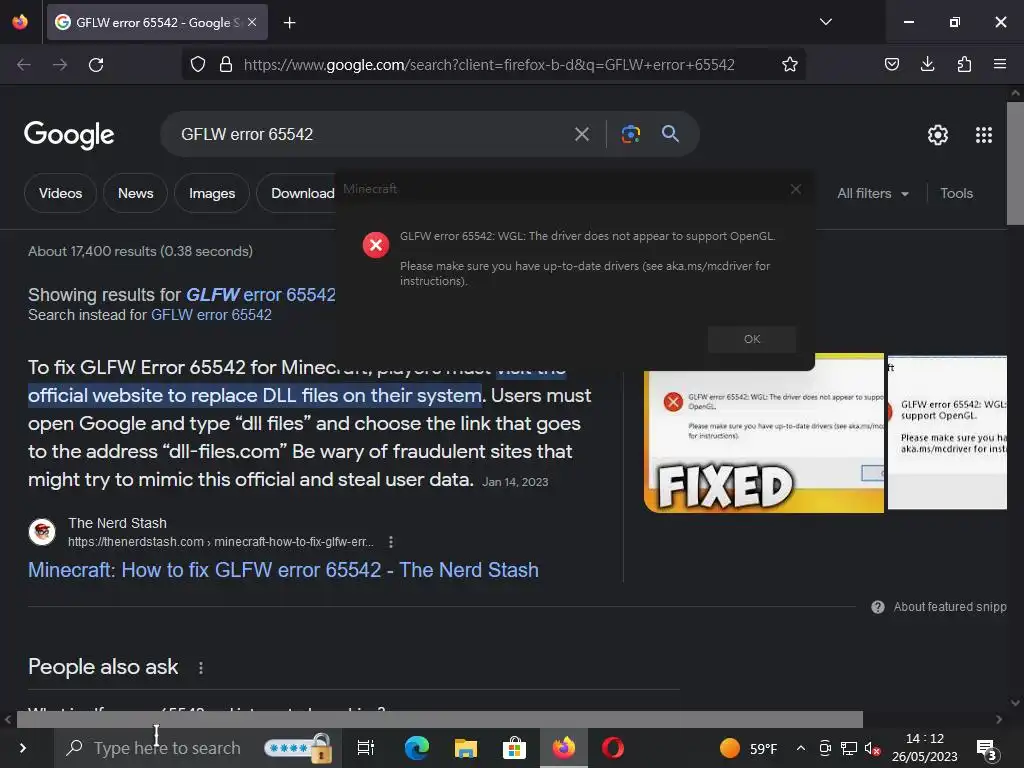The width and height of the screenshot is (1024, 768).
Task: Click the vertical scrollbar thumb
Action: (x=1015, y=163)
